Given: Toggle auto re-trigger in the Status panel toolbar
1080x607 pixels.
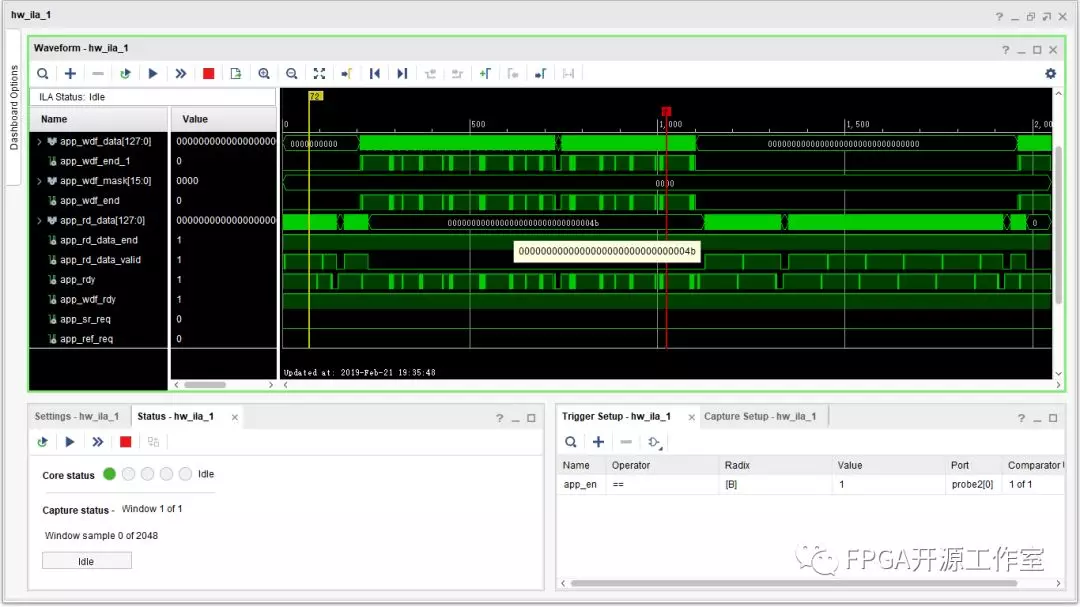Looking at the screenshot, I should pos(43,441).
